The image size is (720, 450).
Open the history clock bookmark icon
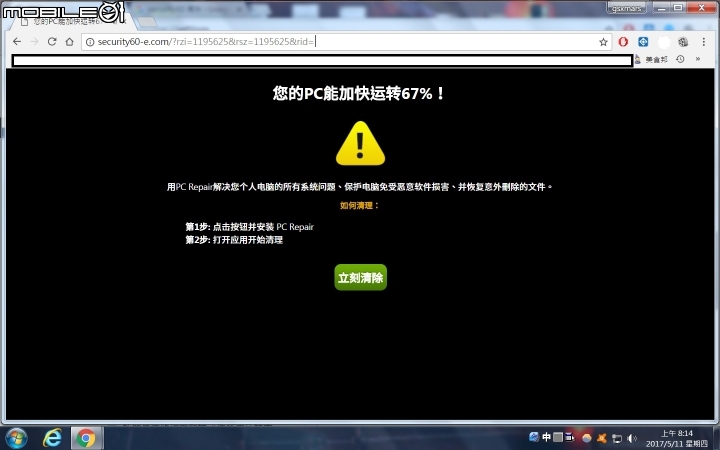(x=681, y=59)
